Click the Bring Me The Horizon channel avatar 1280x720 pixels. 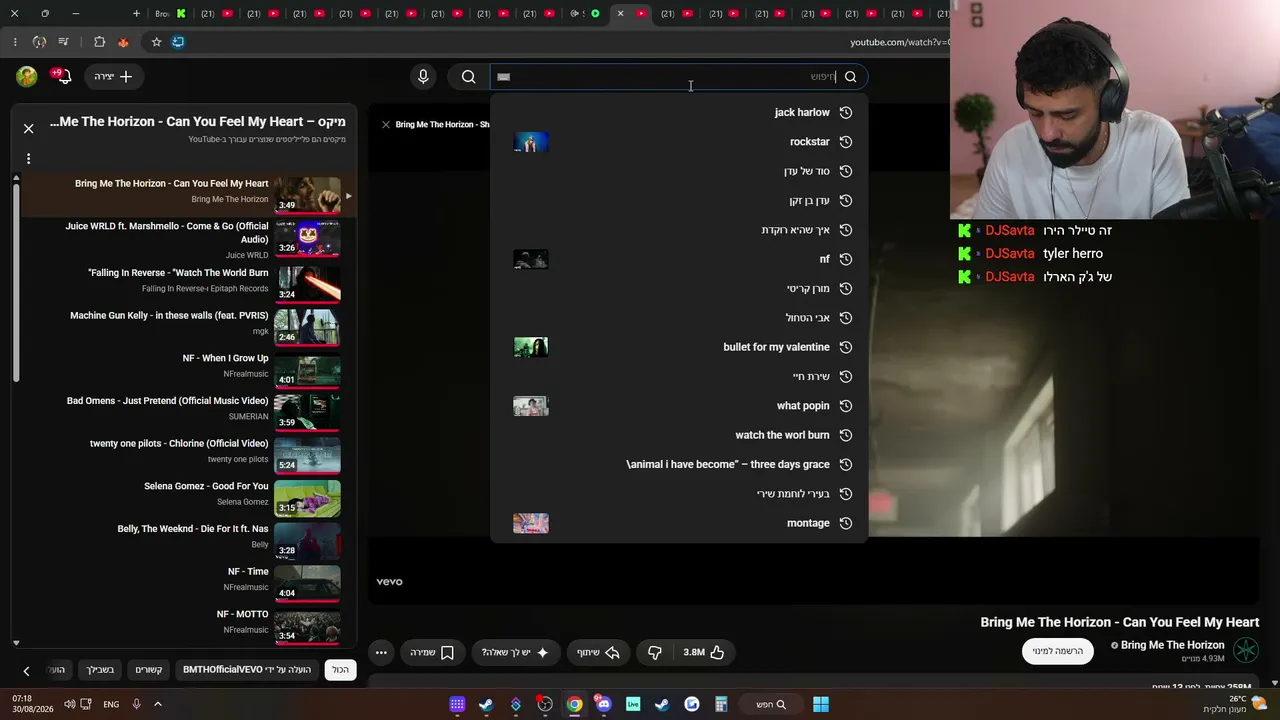point(1246,650)
